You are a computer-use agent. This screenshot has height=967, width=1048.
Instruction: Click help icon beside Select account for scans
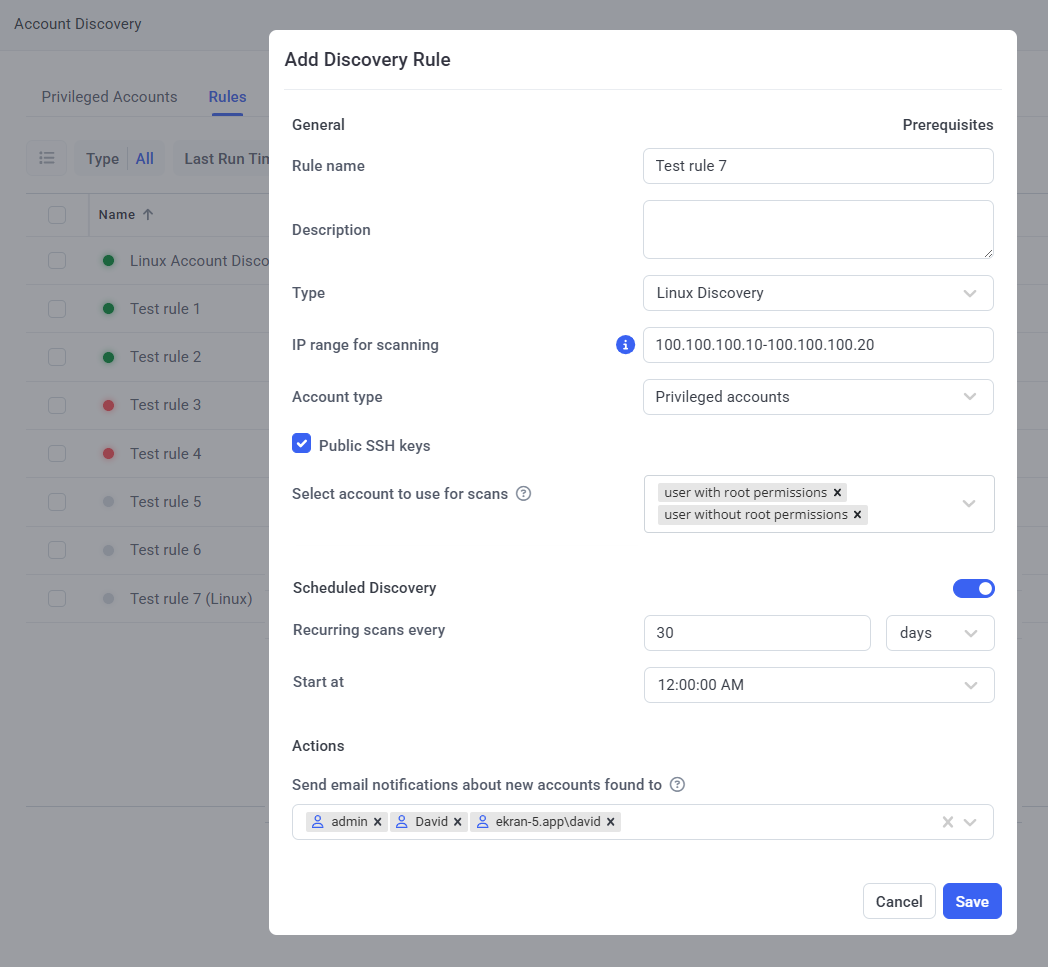click(523, 493)
